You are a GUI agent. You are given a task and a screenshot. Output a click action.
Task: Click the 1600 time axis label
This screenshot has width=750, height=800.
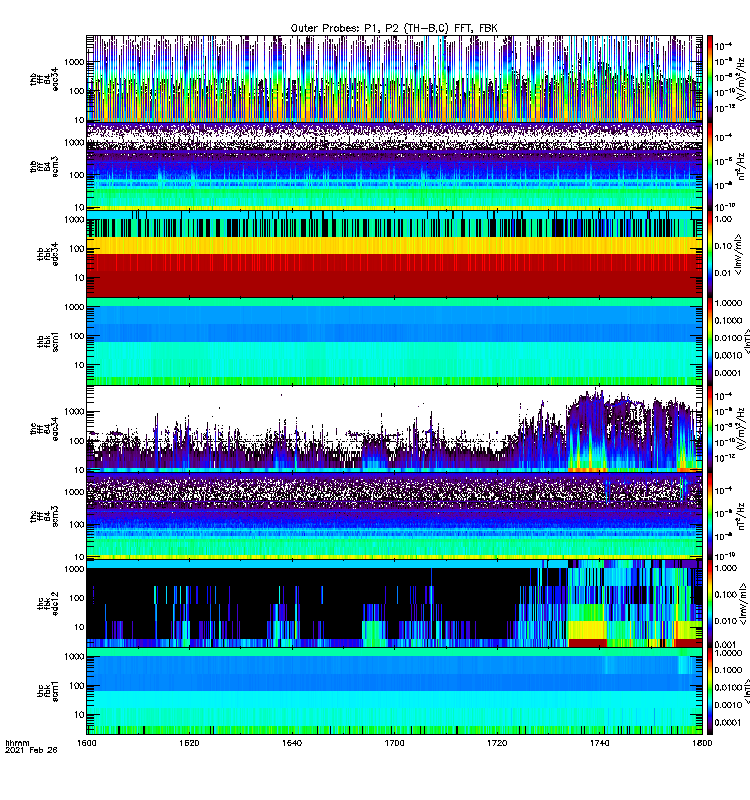86,743
